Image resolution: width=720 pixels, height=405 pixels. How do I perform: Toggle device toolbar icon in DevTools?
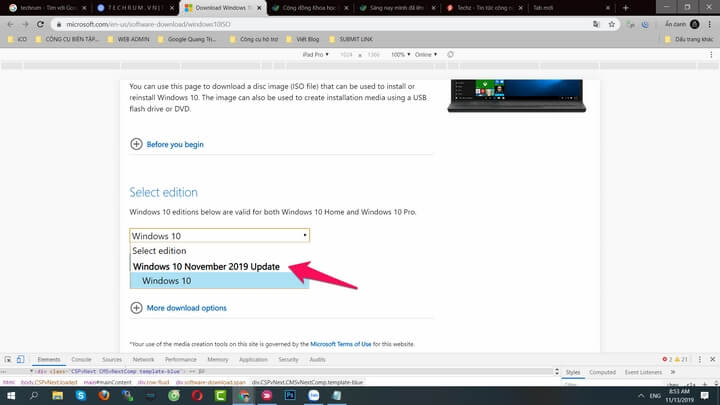tap(20, 360)
